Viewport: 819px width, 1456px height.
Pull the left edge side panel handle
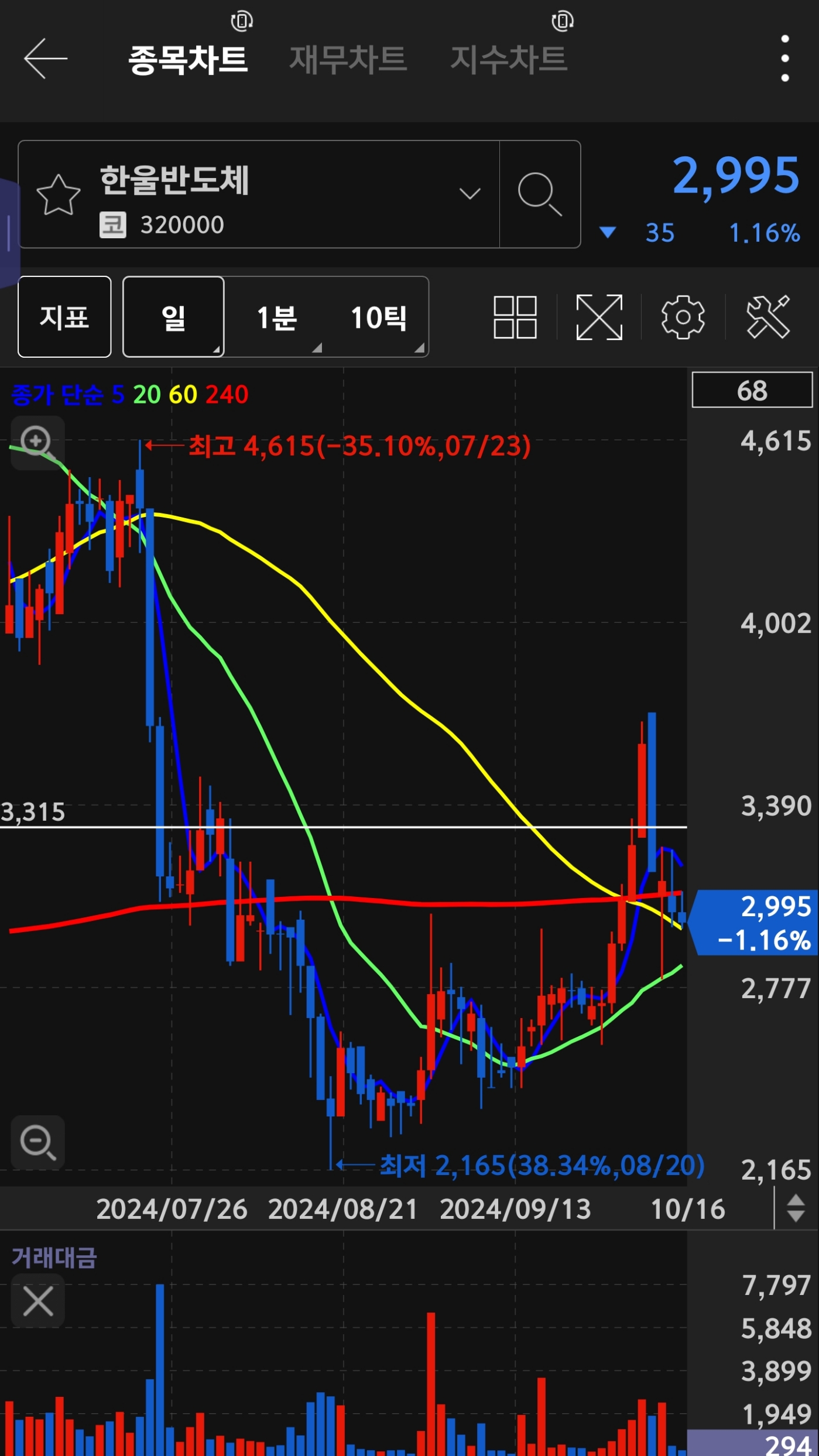(9, 233)
